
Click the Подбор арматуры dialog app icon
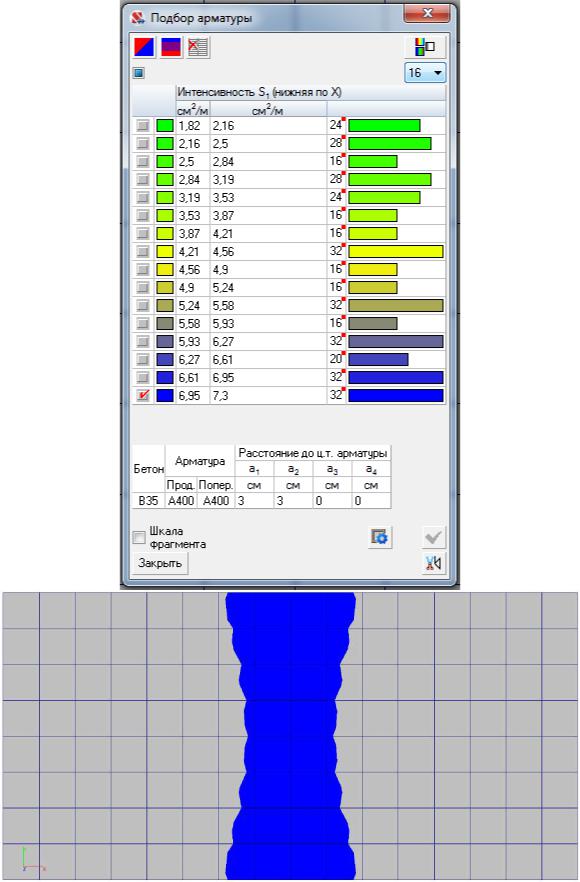138,17
